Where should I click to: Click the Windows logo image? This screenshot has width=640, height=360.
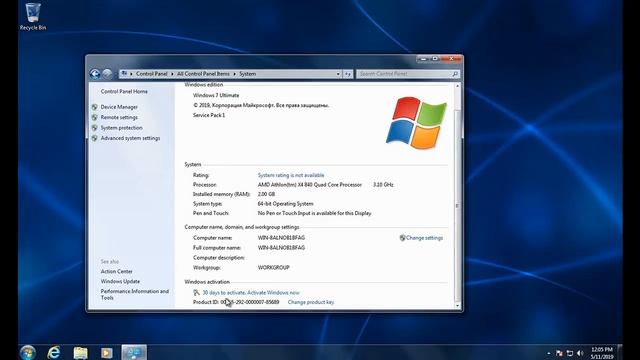point(416,122)
